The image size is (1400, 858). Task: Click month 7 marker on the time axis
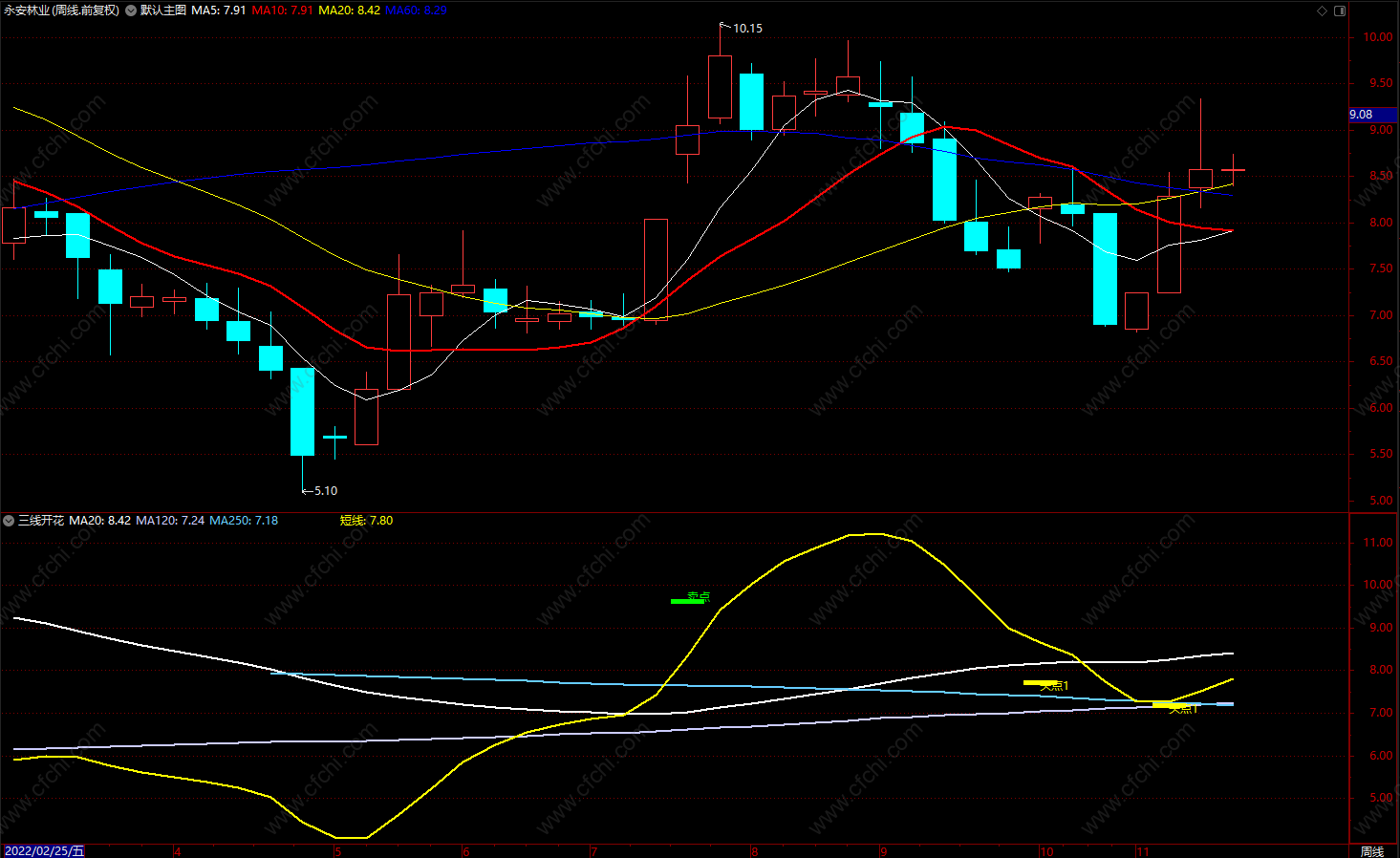(x=593, y=851)
